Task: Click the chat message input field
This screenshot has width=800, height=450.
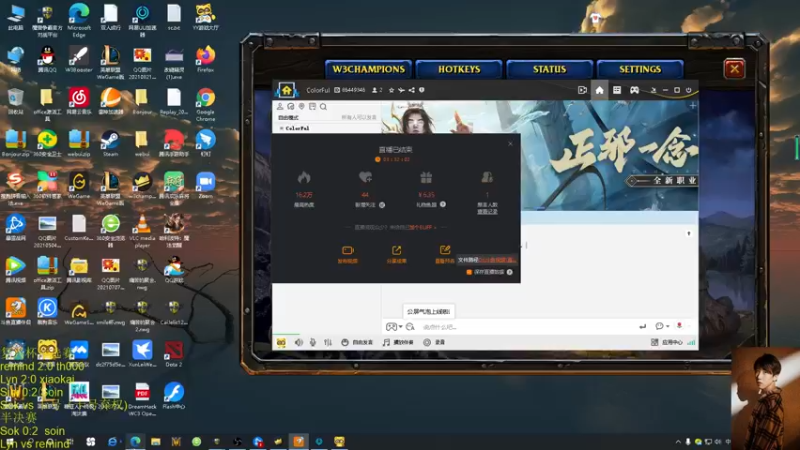Action: pyautogui.click(x=526, y=327)
